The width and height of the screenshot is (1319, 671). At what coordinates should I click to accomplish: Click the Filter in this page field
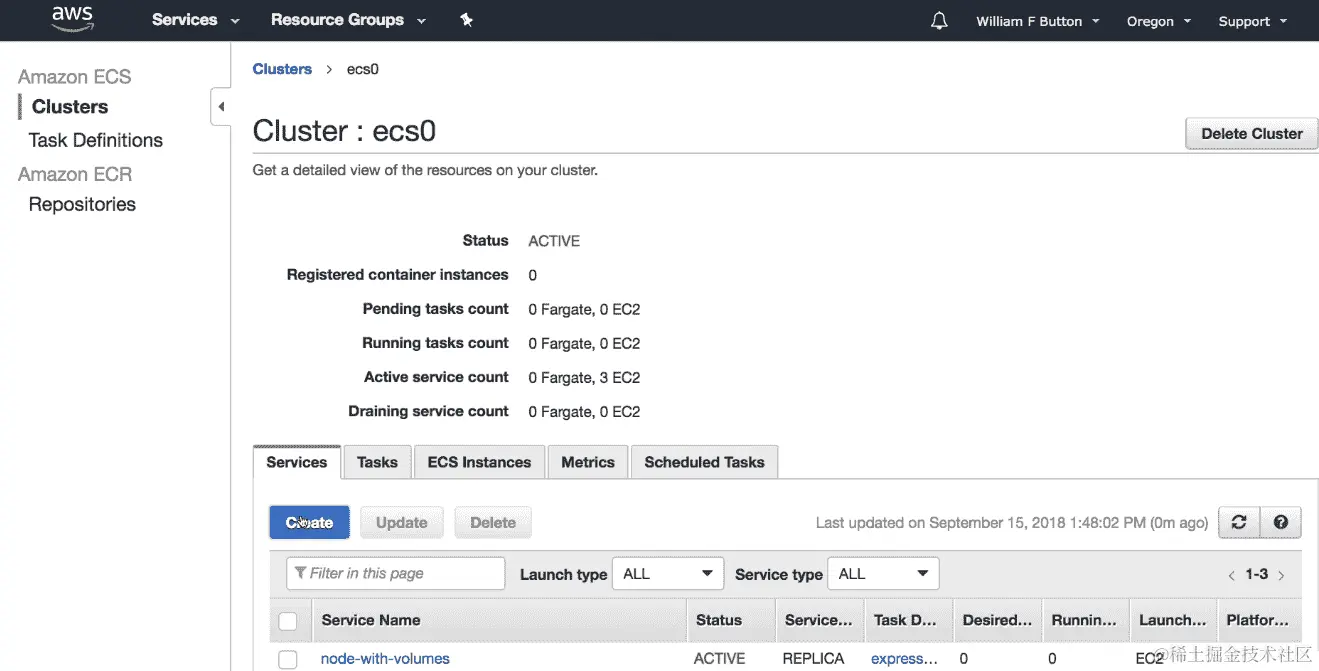(396, 573)
